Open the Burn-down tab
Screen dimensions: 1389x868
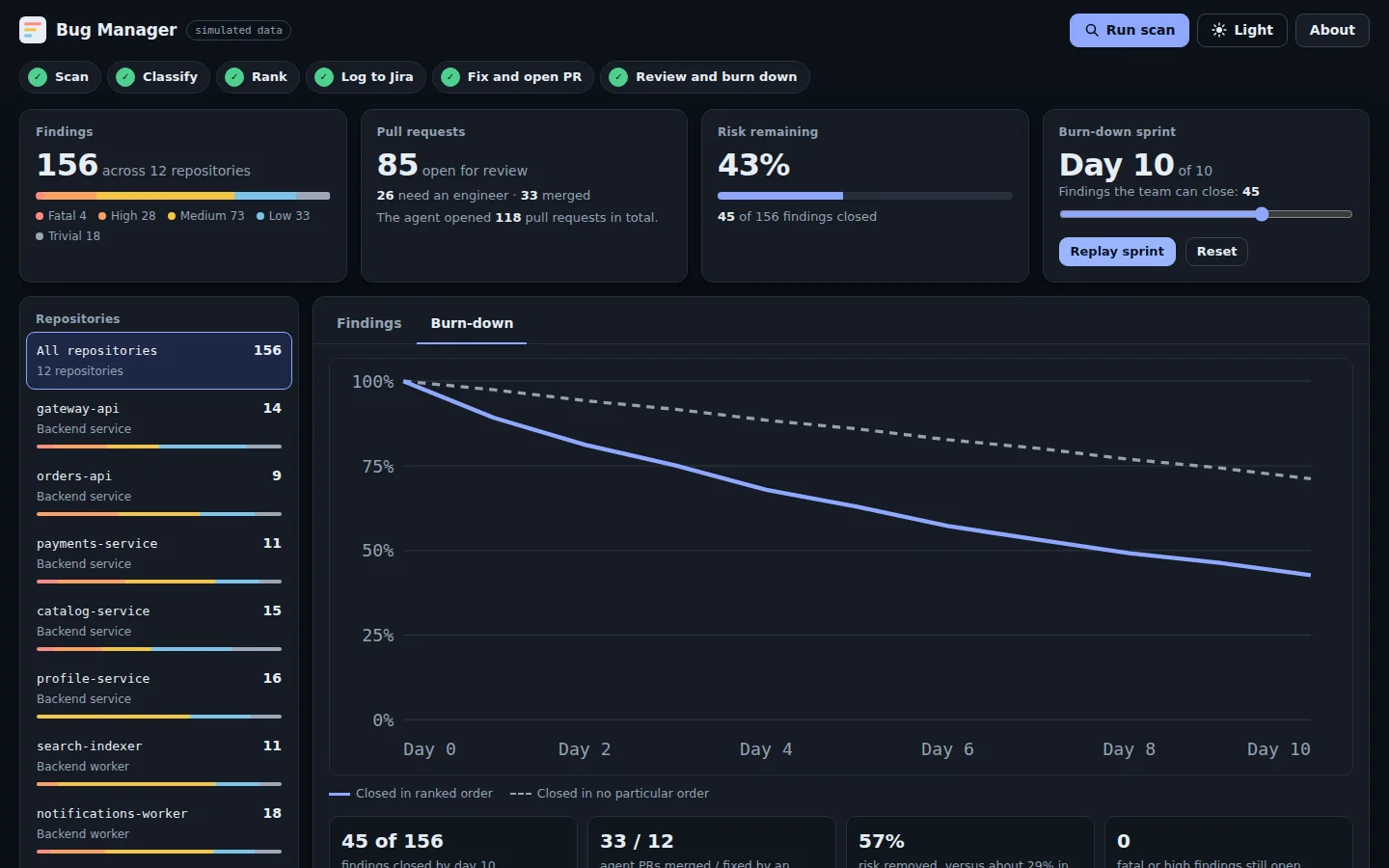point(472,323)
